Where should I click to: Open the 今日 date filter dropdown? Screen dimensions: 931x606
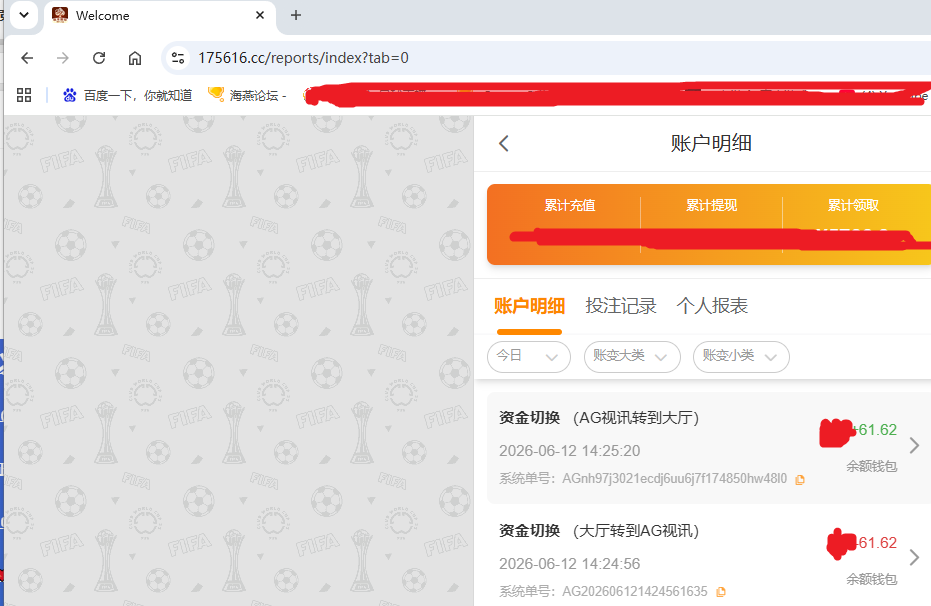[528, 357]
